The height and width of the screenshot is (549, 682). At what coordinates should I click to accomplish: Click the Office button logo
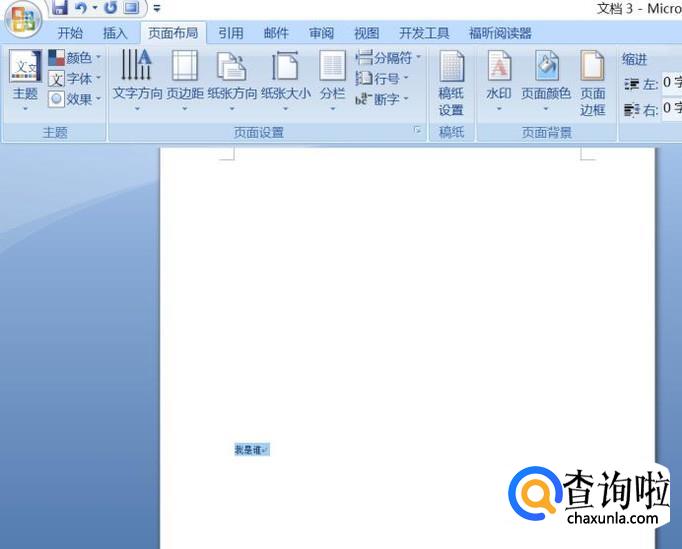[23, 18]
